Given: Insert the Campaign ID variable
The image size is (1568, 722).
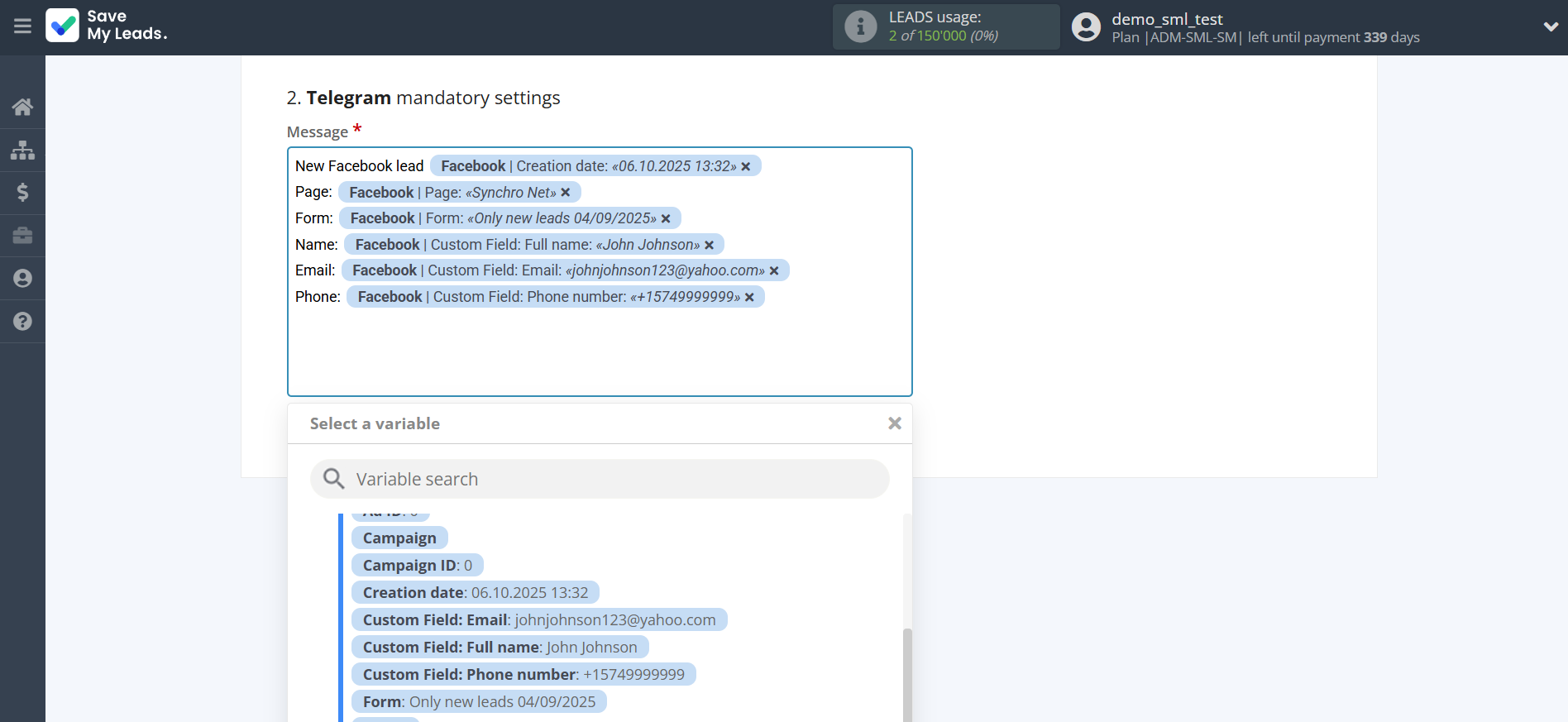Looking at the screenshot, I should [417, 566].
